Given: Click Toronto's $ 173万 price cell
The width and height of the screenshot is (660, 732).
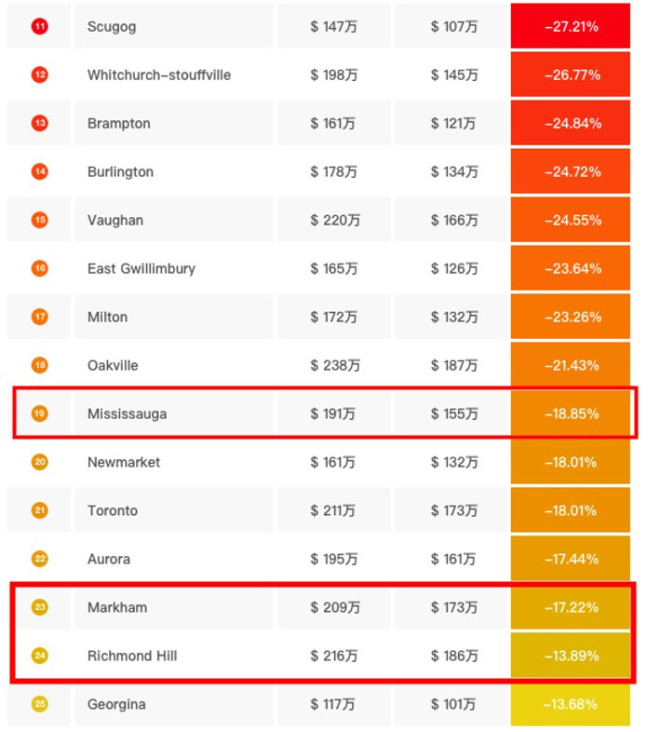Looking at the screenshot, I should pos(452,510).
